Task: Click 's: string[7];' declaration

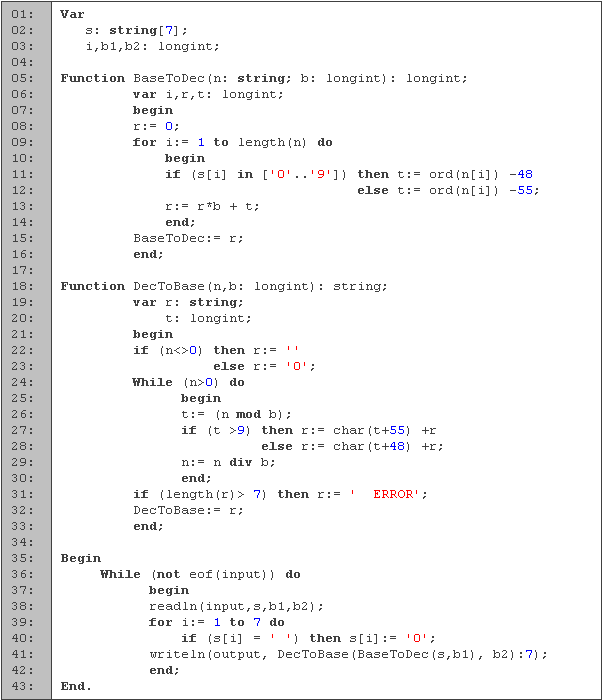Action: coord(137,30)
